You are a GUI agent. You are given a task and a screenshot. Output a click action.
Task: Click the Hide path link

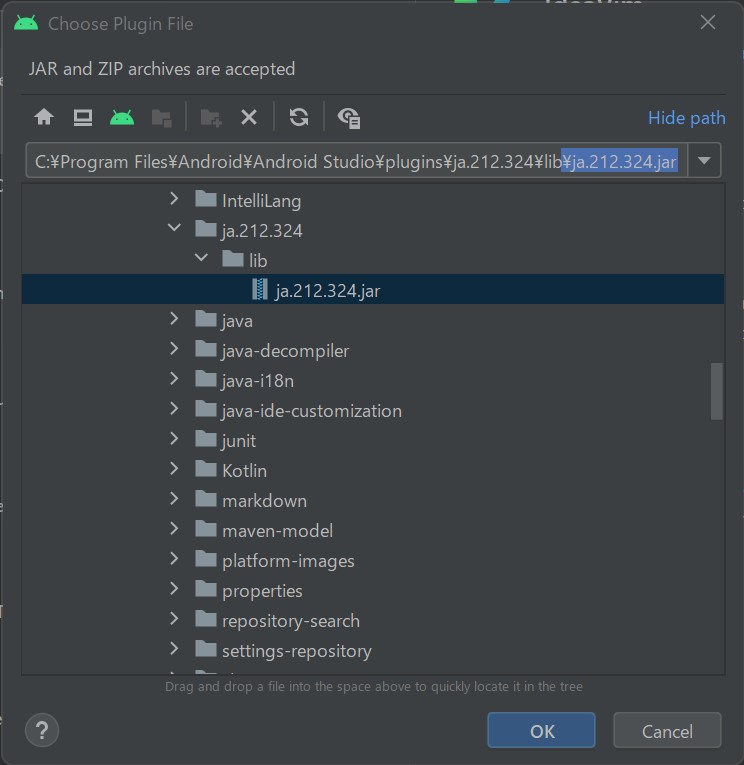[x=686, y=118]
